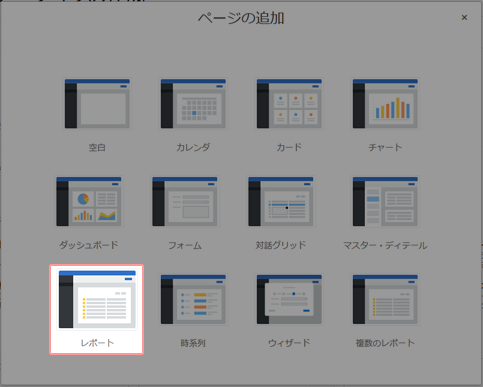Pick the フォーム form page icon
The width and height of the screenshot is (483, 387).
point(185,202)
